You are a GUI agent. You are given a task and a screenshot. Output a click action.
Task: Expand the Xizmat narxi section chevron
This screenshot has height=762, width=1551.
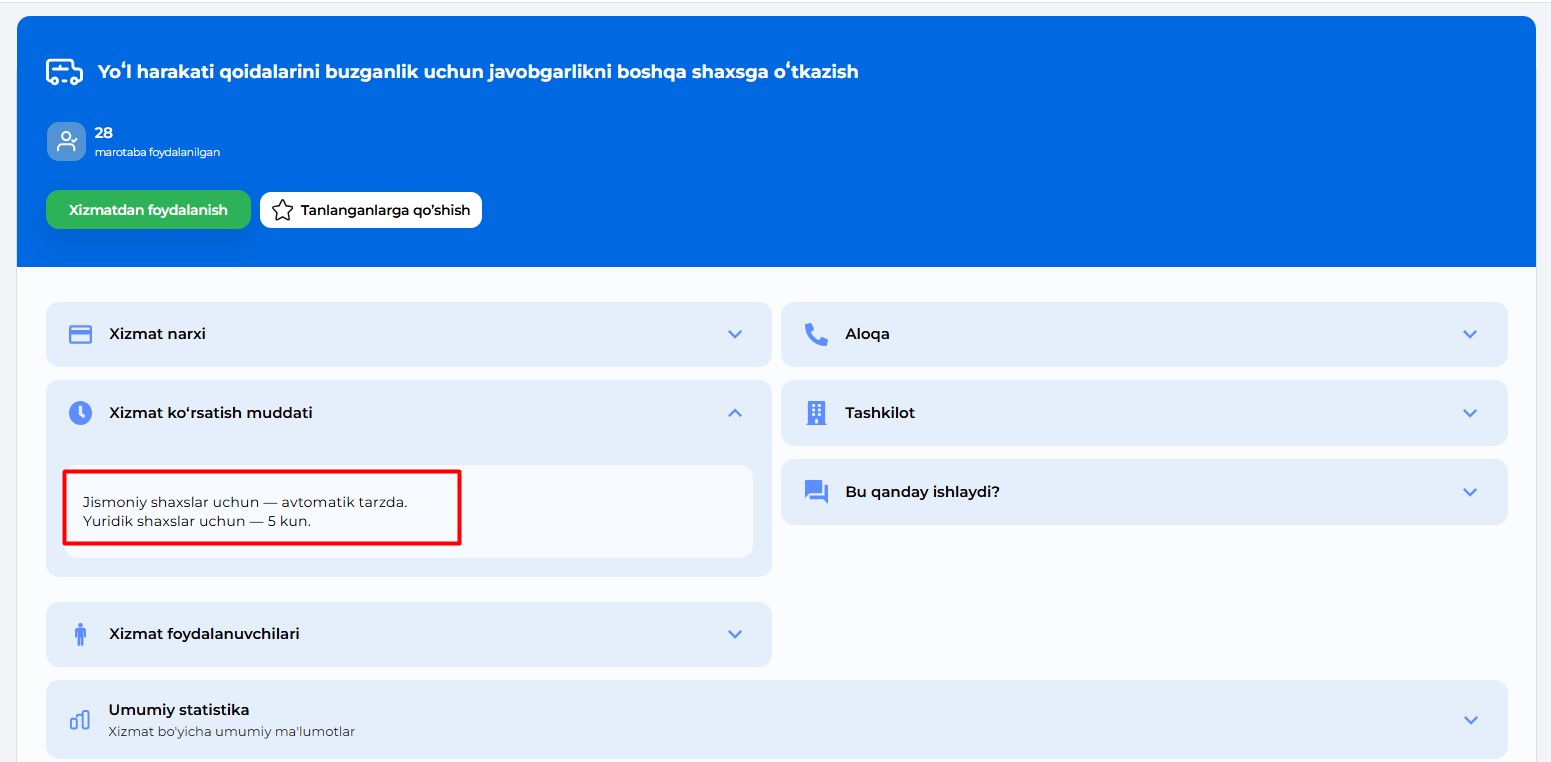(x=735, y=334)
